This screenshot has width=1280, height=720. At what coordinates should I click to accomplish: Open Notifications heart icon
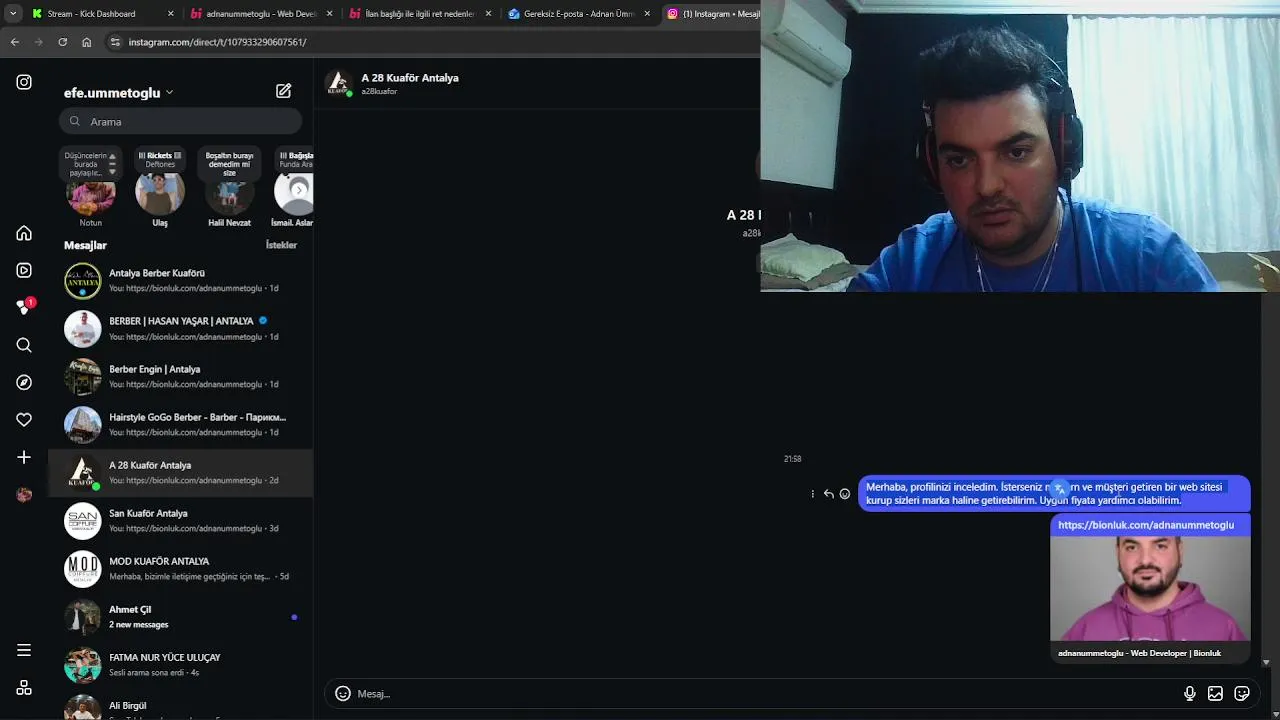click(x=24, y=420)
